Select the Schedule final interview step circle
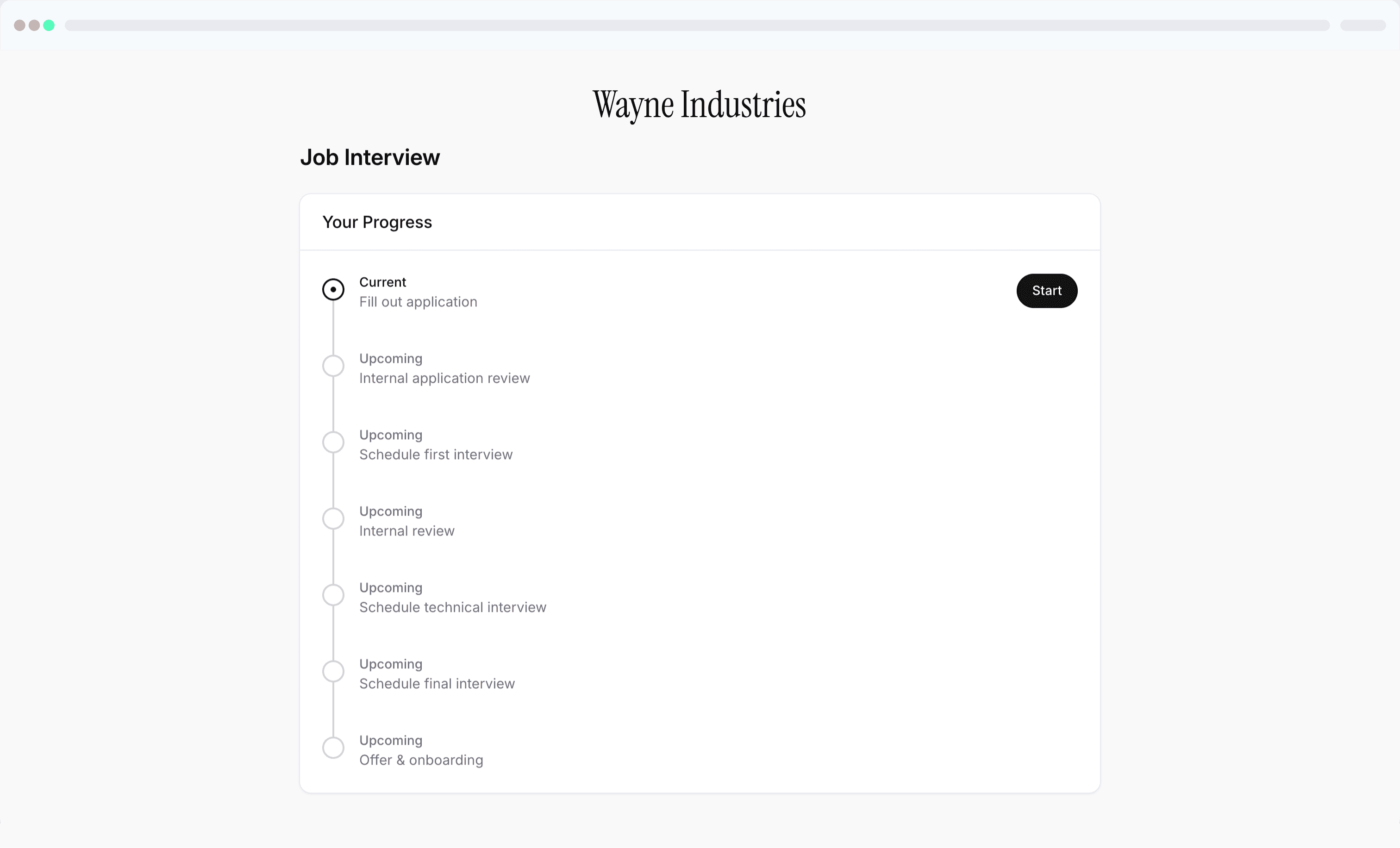Screen dimensions: 1400x848 [x=333, y=671]
